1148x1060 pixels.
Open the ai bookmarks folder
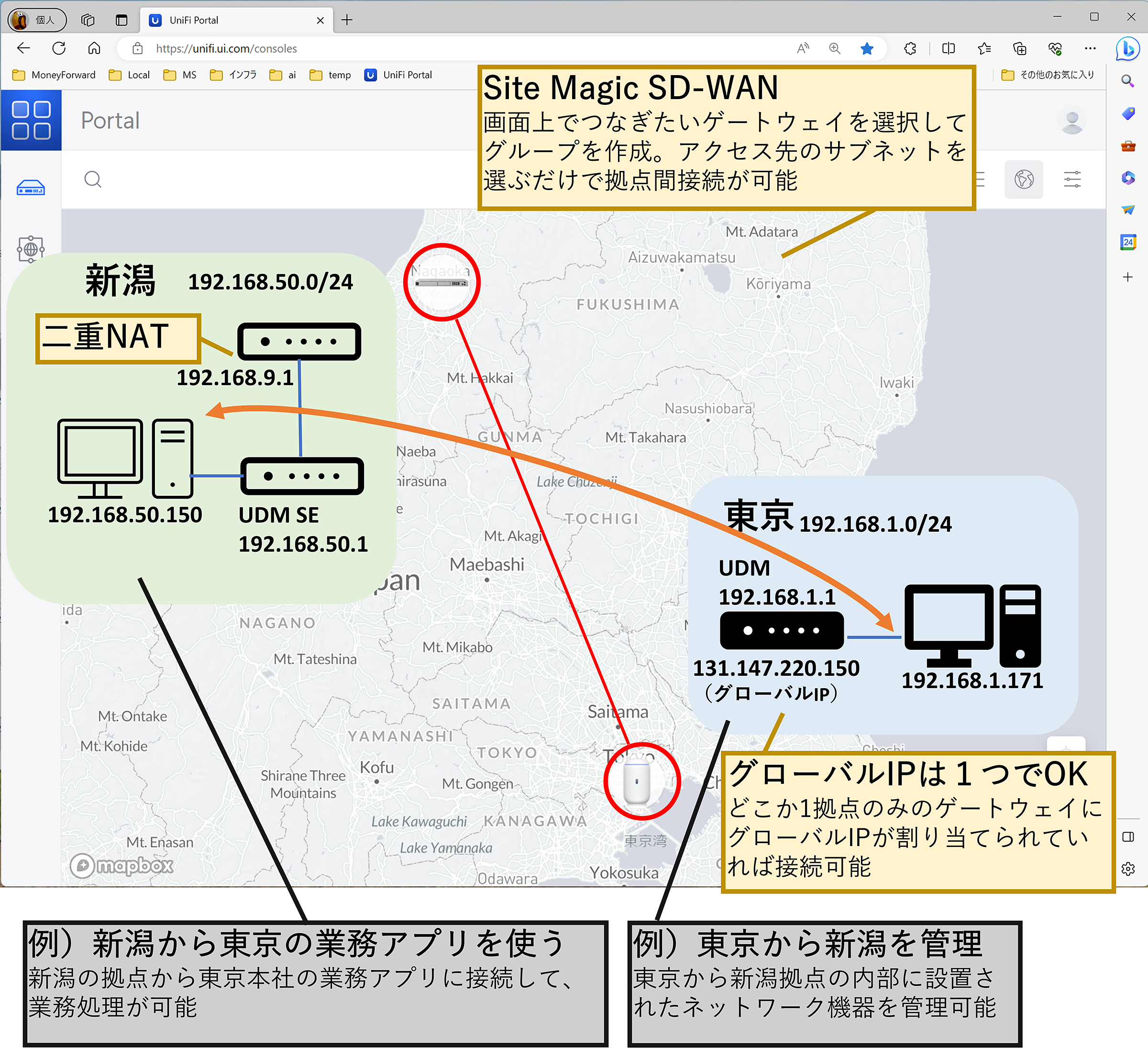coord(283,75)
